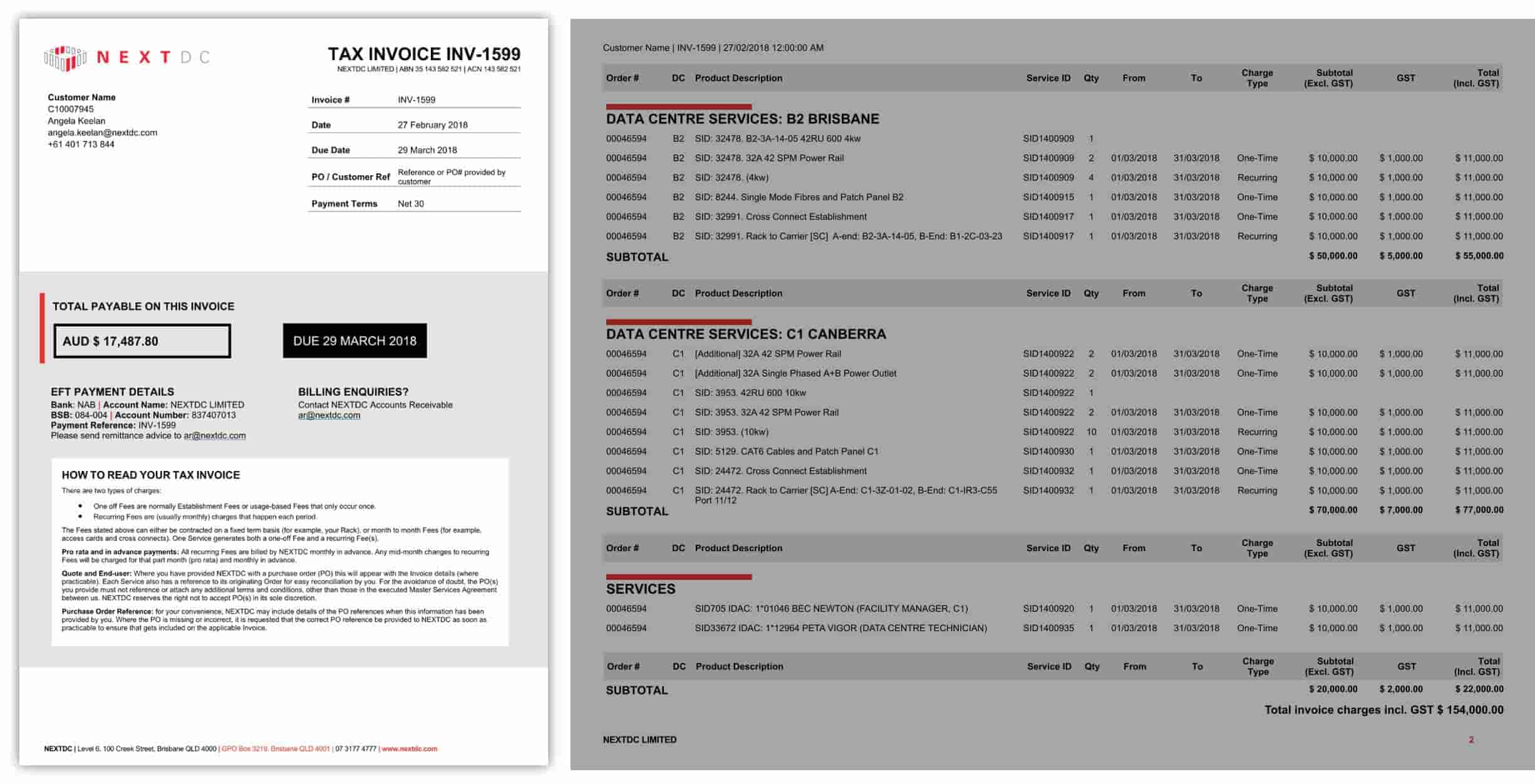Select the Payment Terms value Net 30

pyautogui.click(x=411, y=204)
